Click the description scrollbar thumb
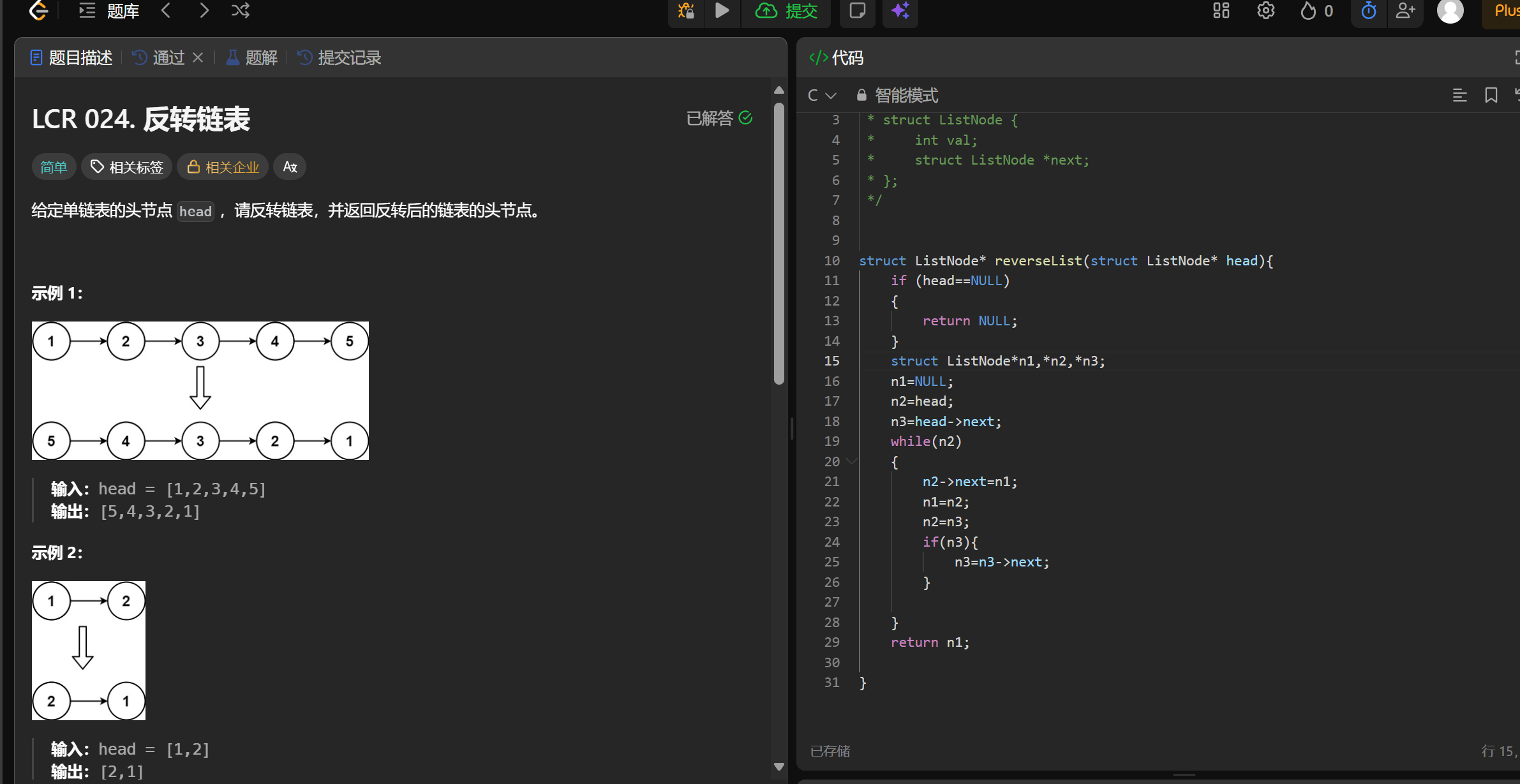This screenshot has height=784, width=1520. 779,242
